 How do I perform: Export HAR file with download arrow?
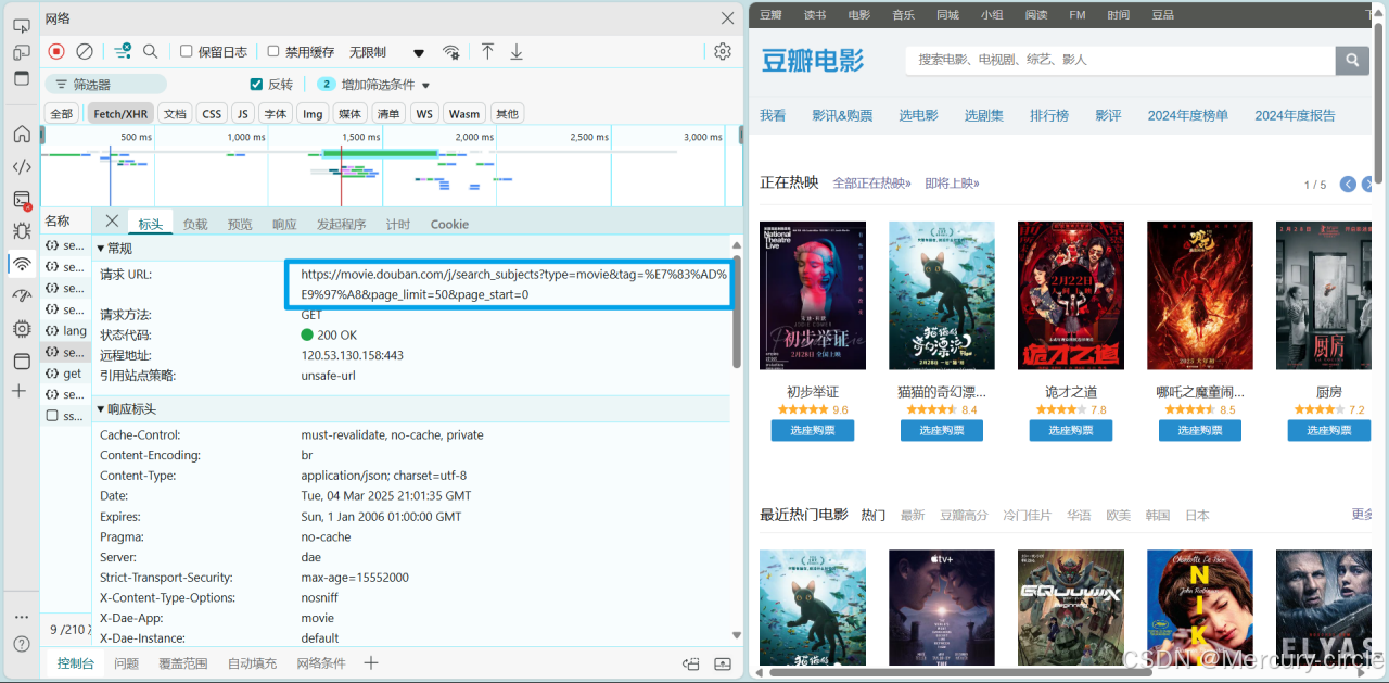(516, 51)
